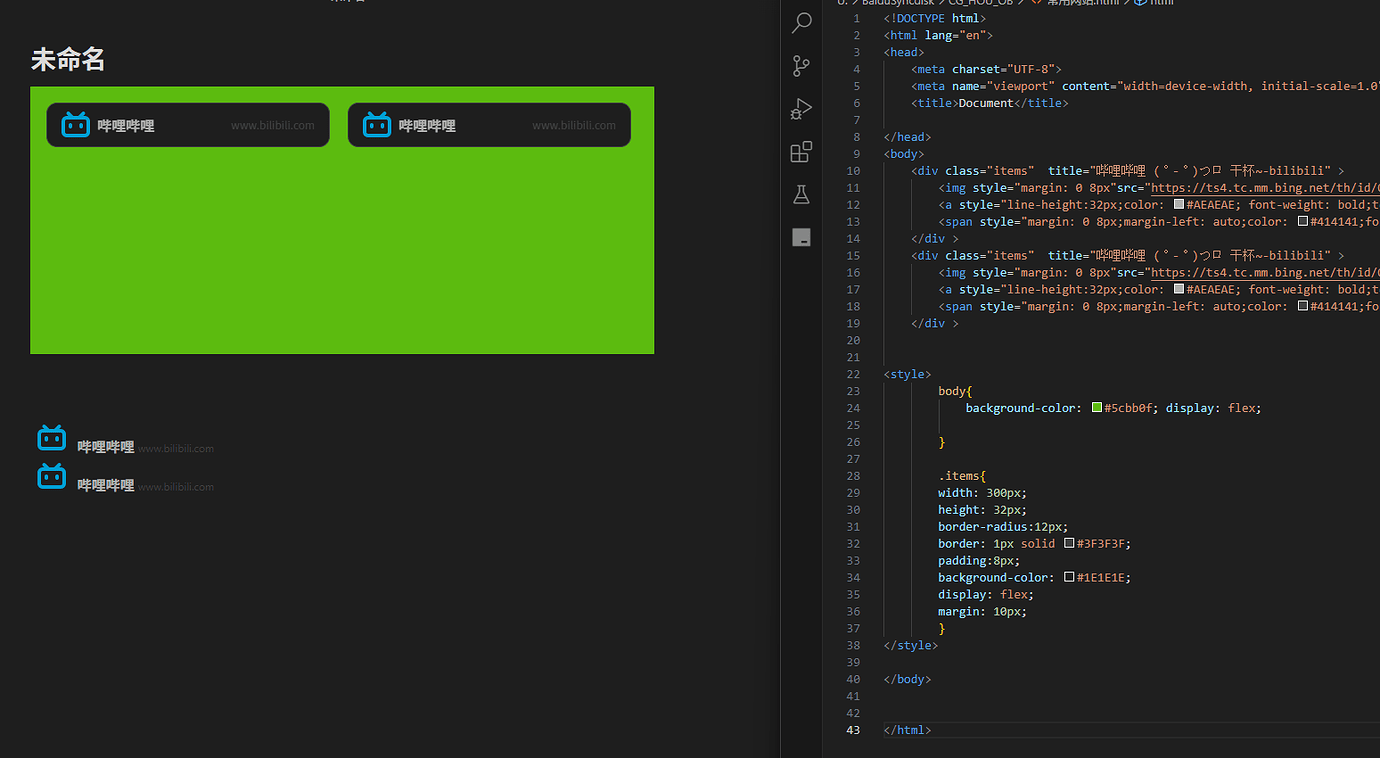Click the #1E1E1E color swatch on line 34
The image size is (1380, 758).
(1072, 577)
